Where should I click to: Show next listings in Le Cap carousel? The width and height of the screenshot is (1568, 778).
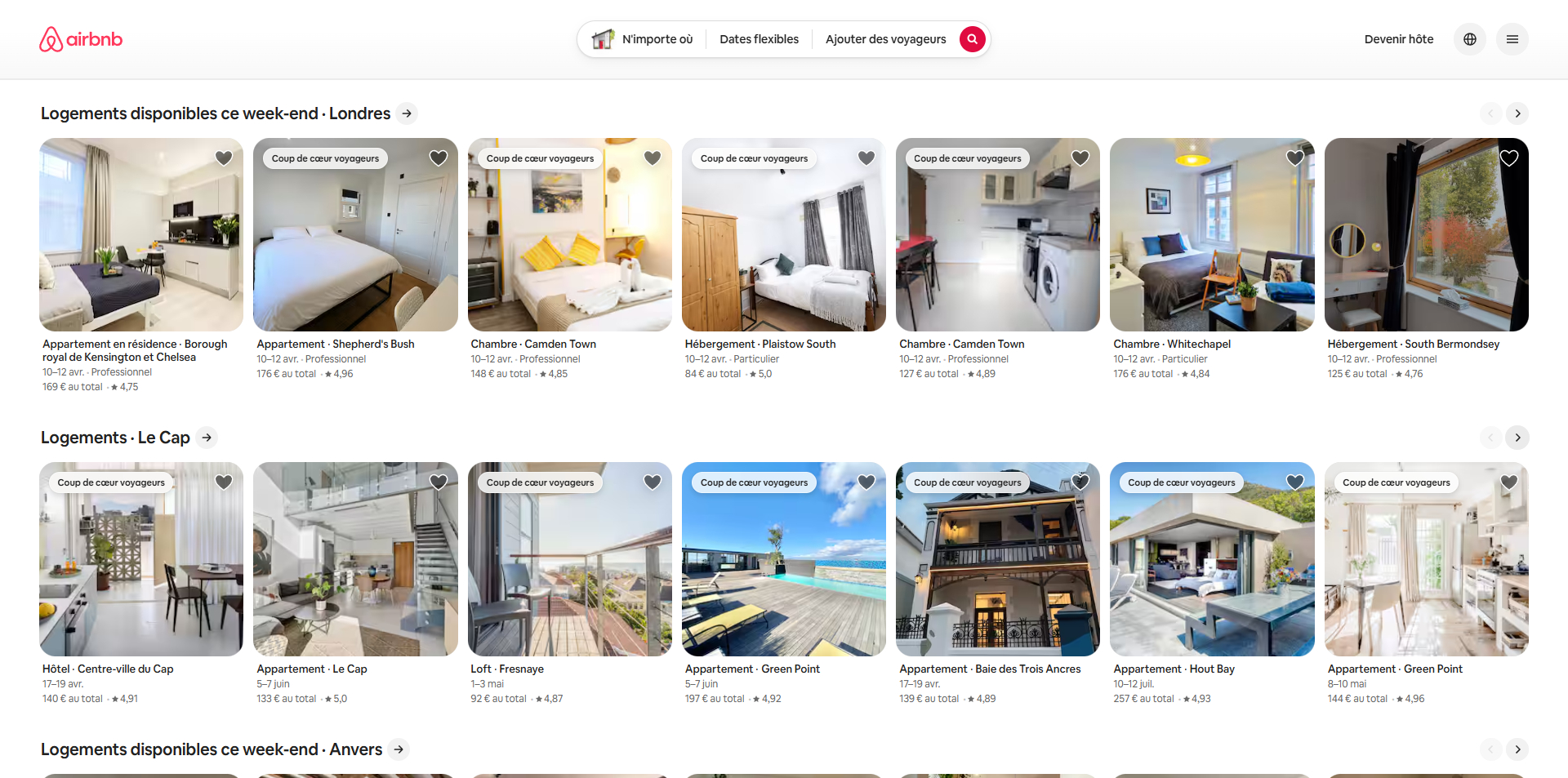[x=1517, y=438]
